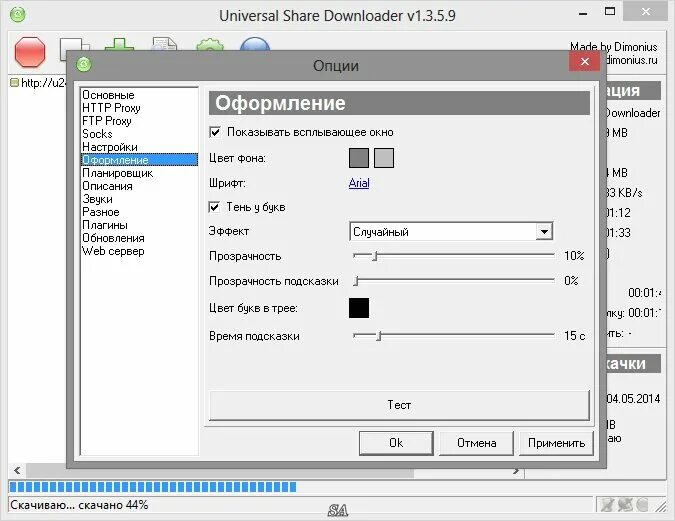Click the Время подсказки slider handle
Screen dimensions: 675x521
(x=379, y=335)
